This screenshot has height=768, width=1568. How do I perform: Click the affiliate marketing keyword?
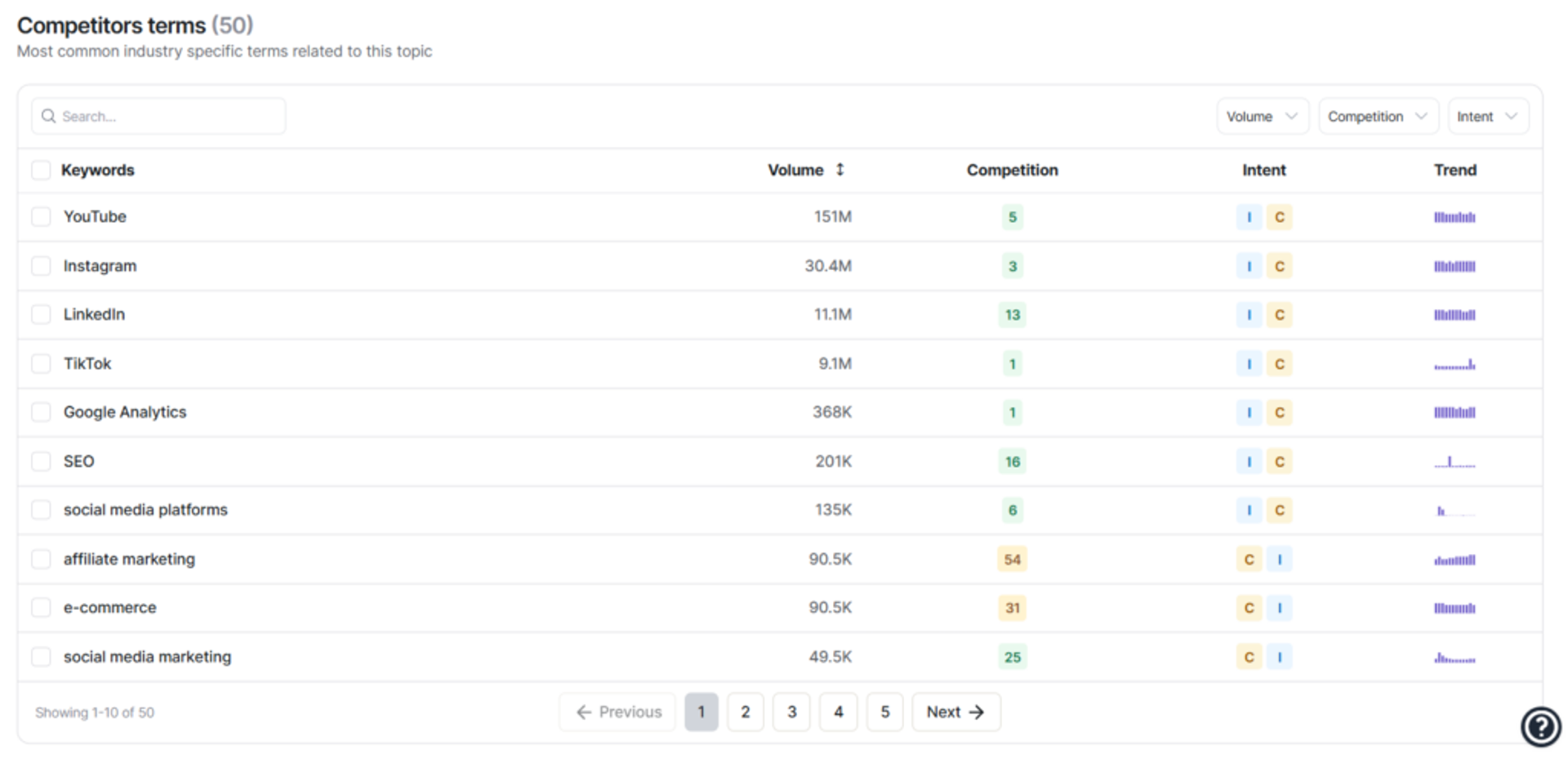pos(129,559)
